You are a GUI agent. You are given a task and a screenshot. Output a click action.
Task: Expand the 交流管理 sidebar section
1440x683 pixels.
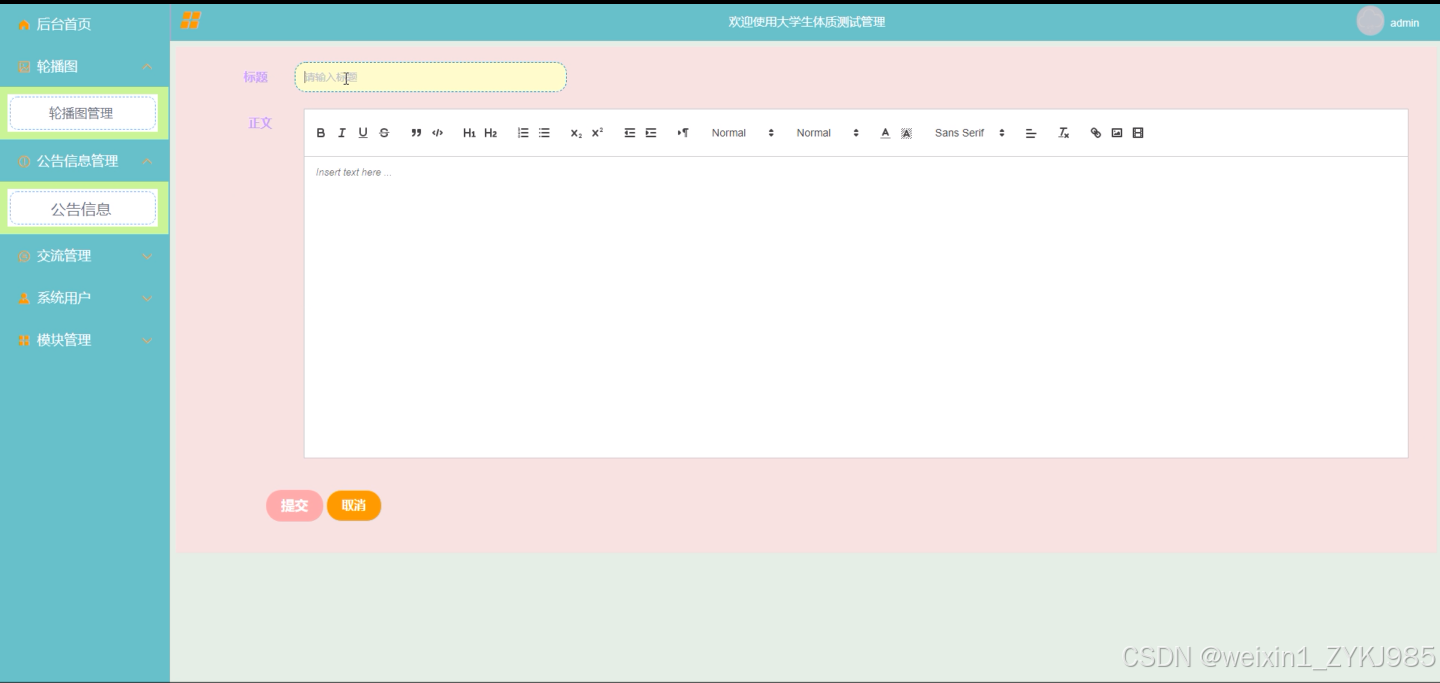tap(84, 256)
